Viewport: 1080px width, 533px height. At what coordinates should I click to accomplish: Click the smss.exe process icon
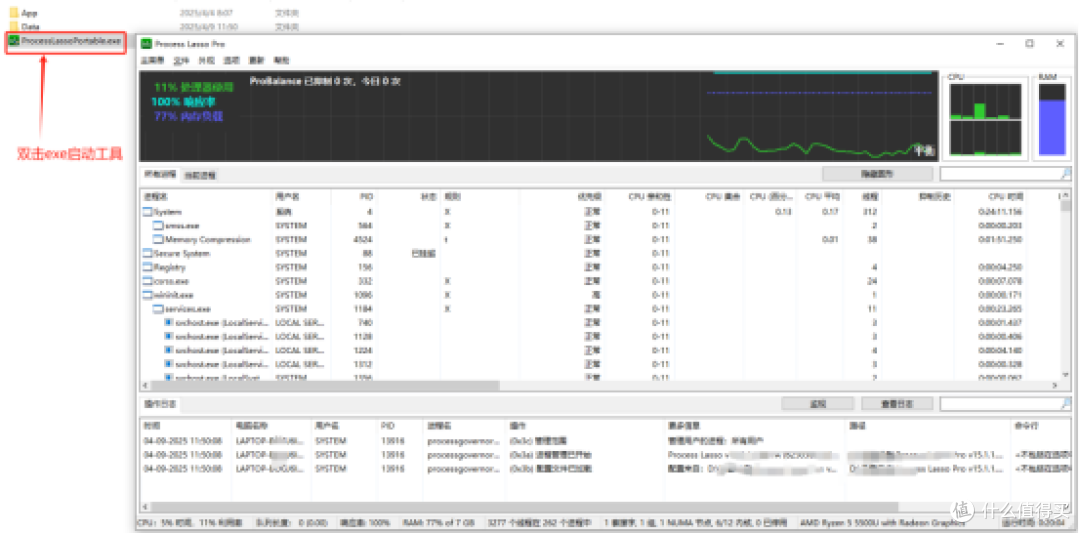(158, 226)
